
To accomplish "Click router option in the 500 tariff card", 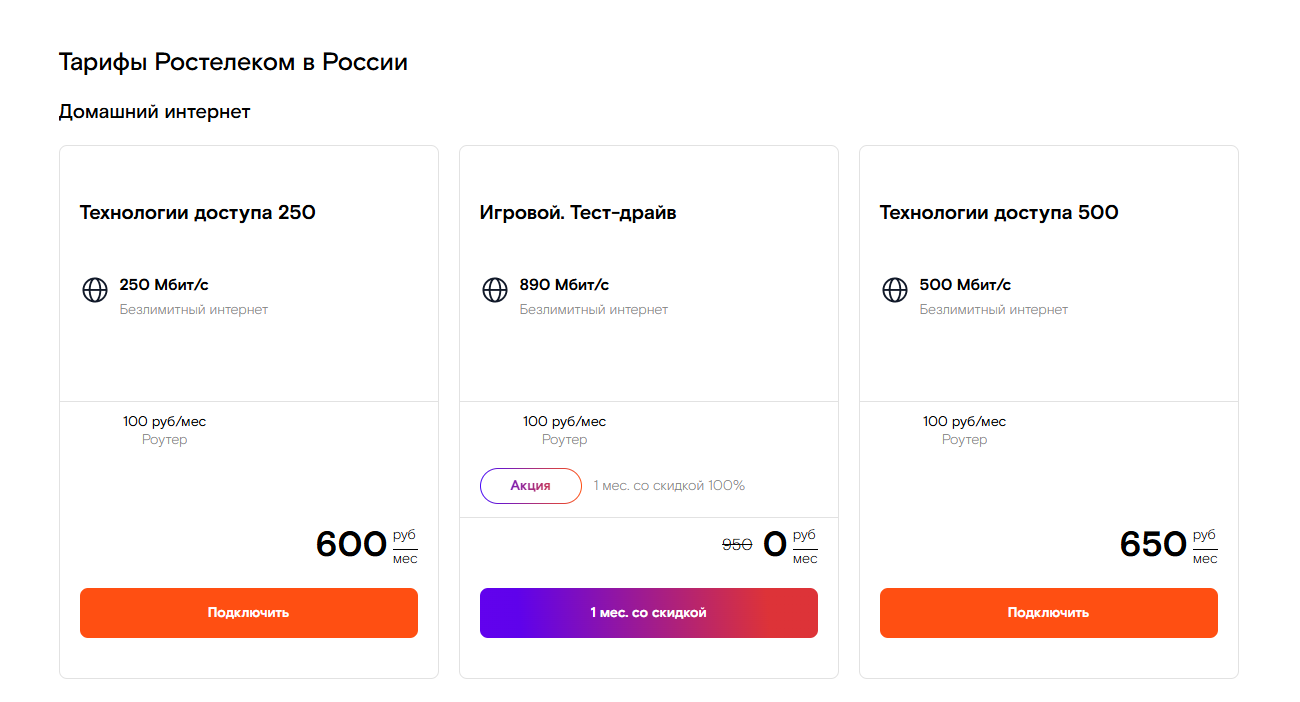I will point(964,430).
